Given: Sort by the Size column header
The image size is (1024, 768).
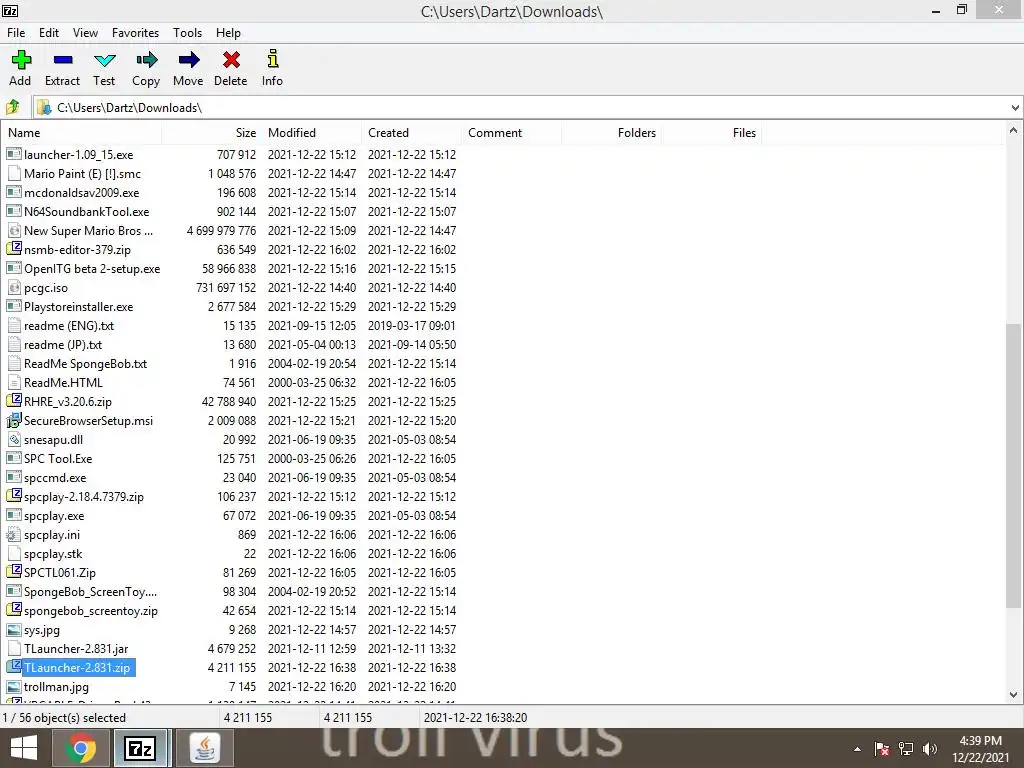Looking at the screenshot, I should 212,133.
